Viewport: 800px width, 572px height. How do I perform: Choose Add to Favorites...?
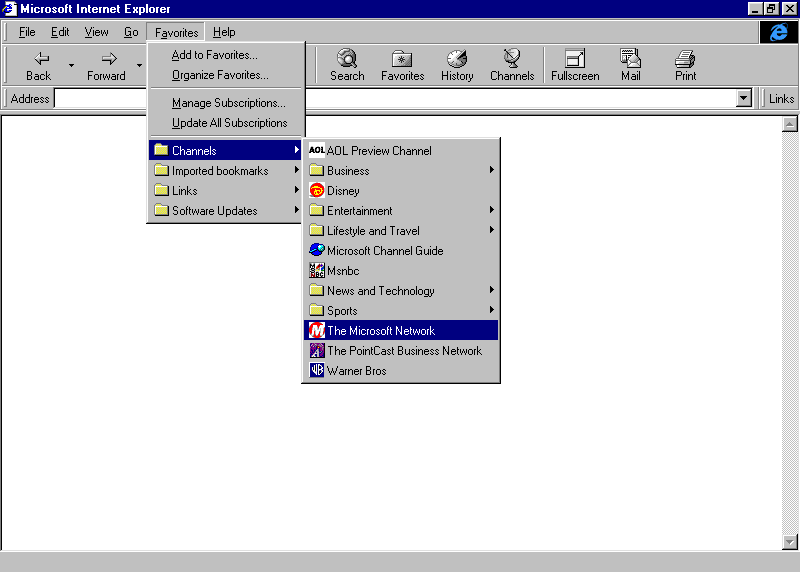[226, 55]
